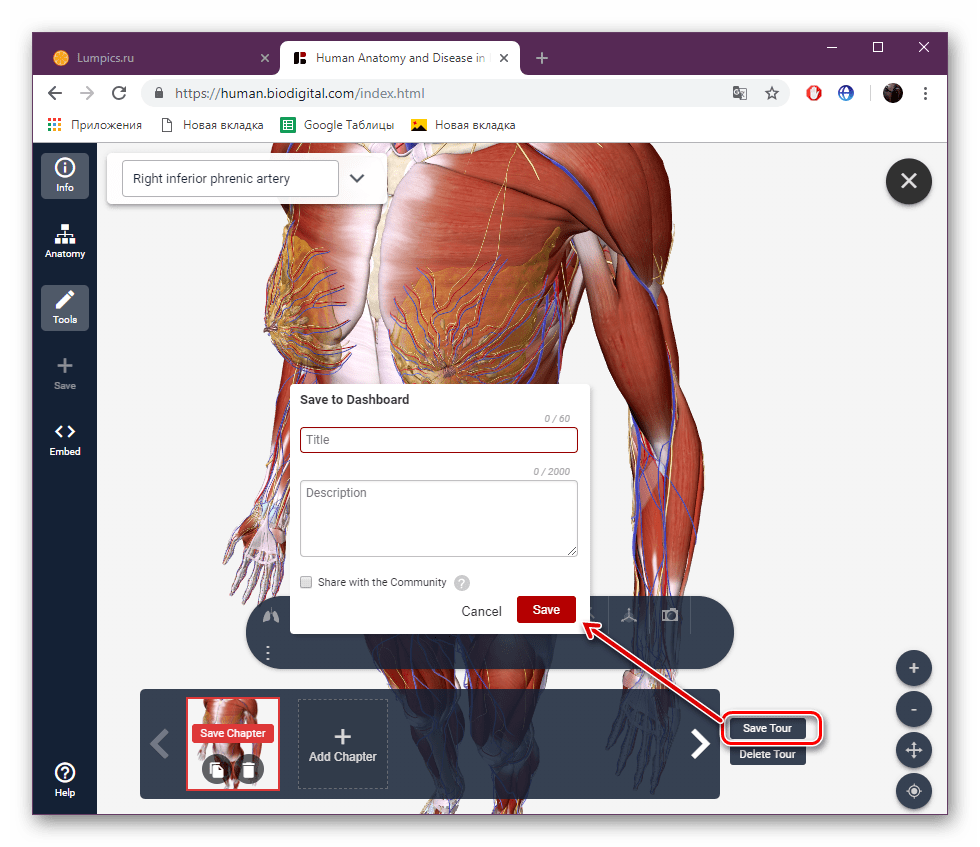This screenshot has height=847, width=980.
Task: Select the Anatomy sidebar icon
Action: tap(64, 242)
